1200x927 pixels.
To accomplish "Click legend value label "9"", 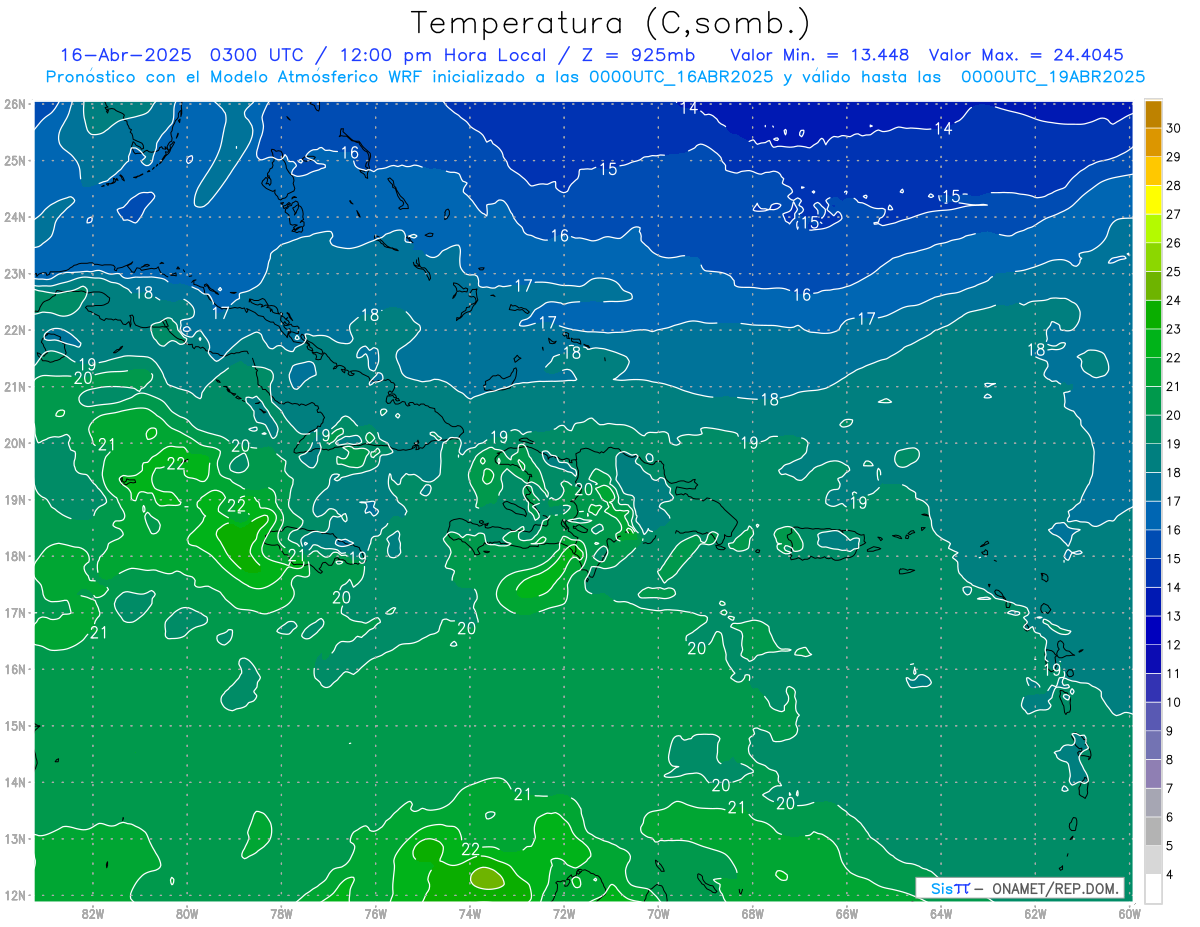I will pyautogui.click(x=1170, y=731).
